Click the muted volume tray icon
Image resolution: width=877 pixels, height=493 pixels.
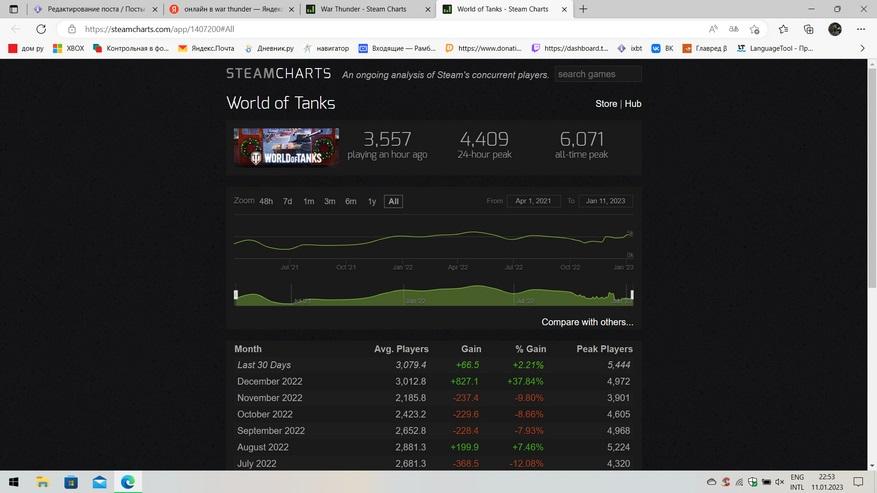tap(780, 482)
